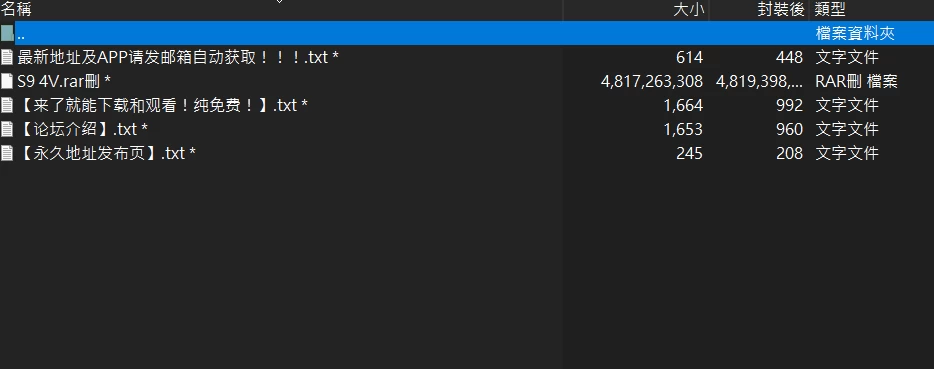
Task: Click the icon beside 来了就能下载和观看 txt
Action: 7,106
